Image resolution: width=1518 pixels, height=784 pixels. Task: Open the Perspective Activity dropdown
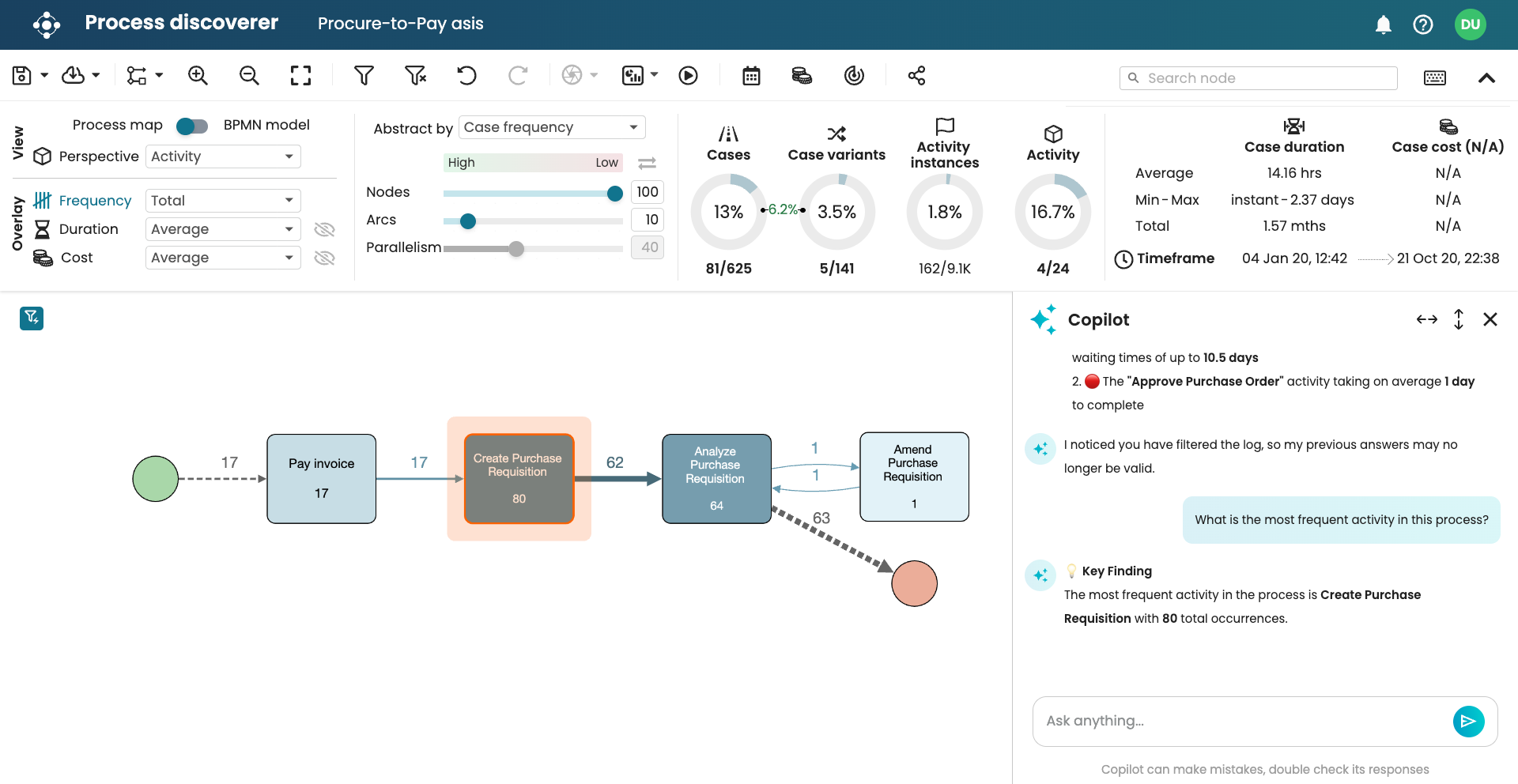click(223, 156)
